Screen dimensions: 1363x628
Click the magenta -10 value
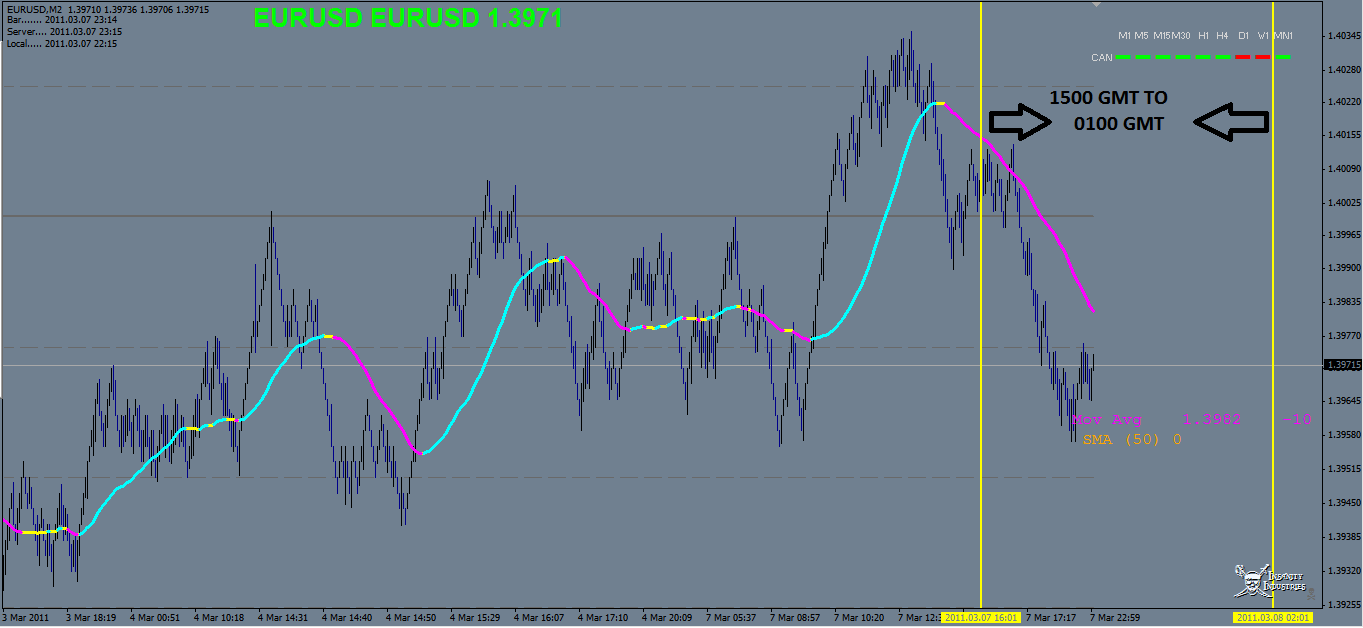pos(1296,420)
